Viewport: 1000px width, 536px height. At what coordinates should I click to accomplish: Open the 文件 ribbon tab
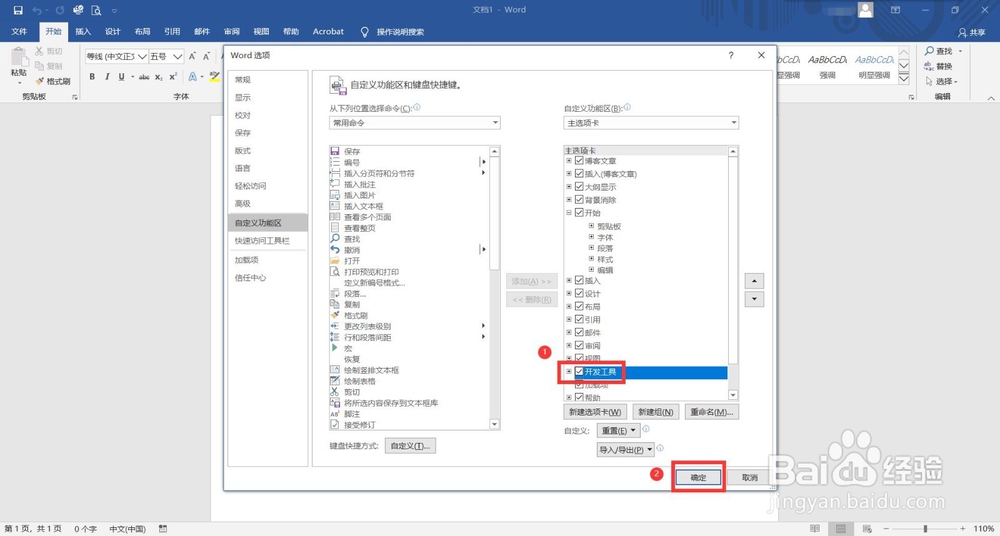coord(19,31)
